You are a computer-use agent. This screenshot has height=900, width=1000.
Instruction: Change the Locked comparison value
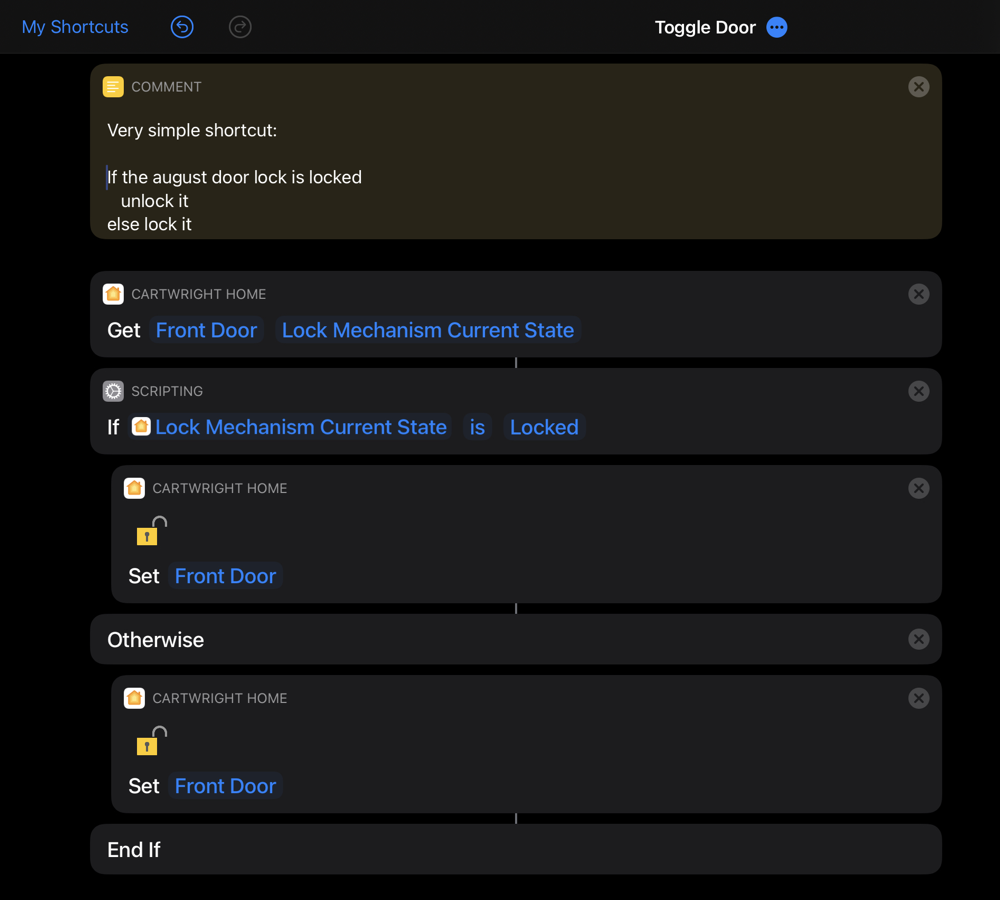click(544, 427)
